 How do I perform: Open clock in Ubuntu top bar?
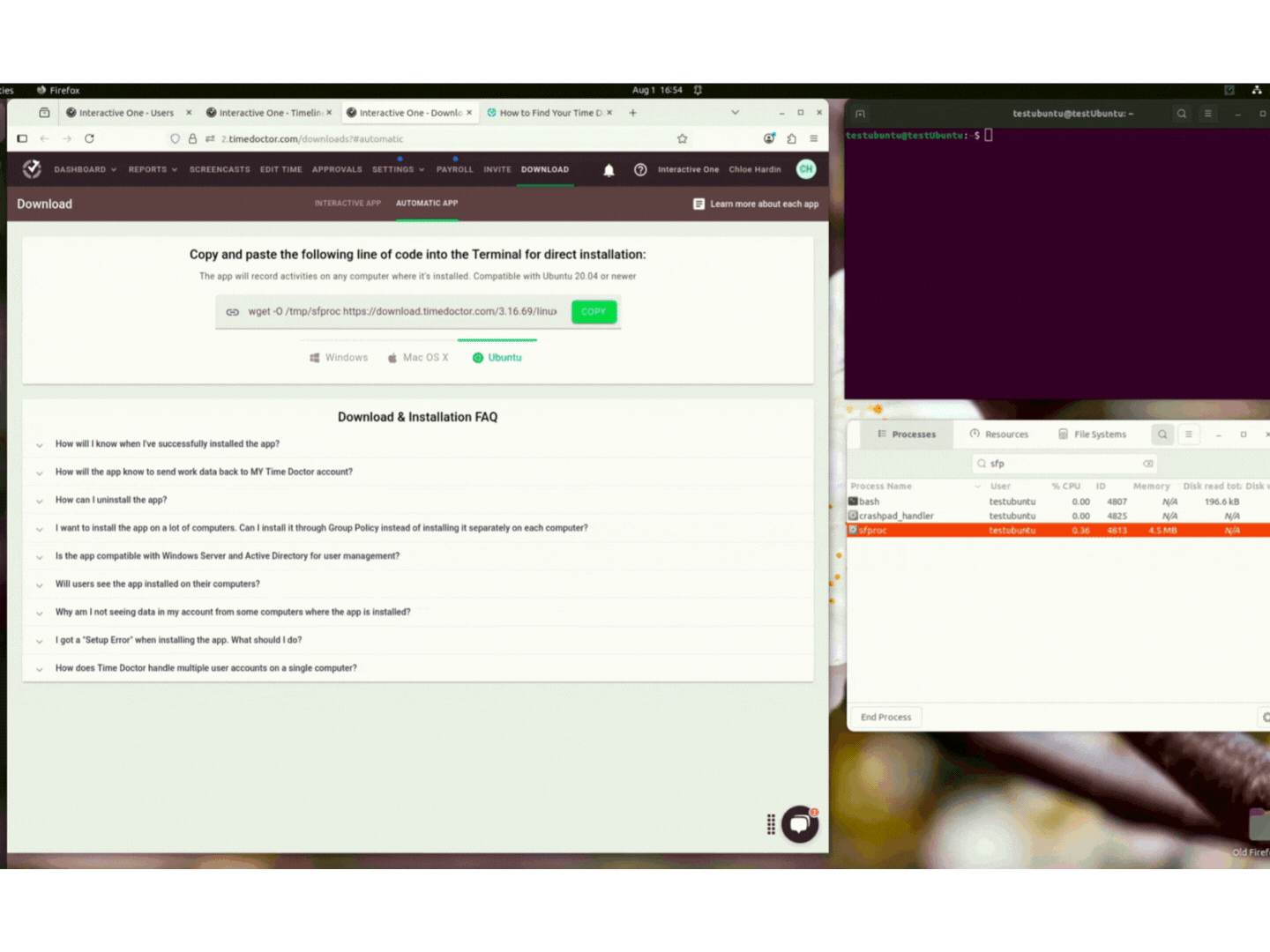(x=657, y=90)
